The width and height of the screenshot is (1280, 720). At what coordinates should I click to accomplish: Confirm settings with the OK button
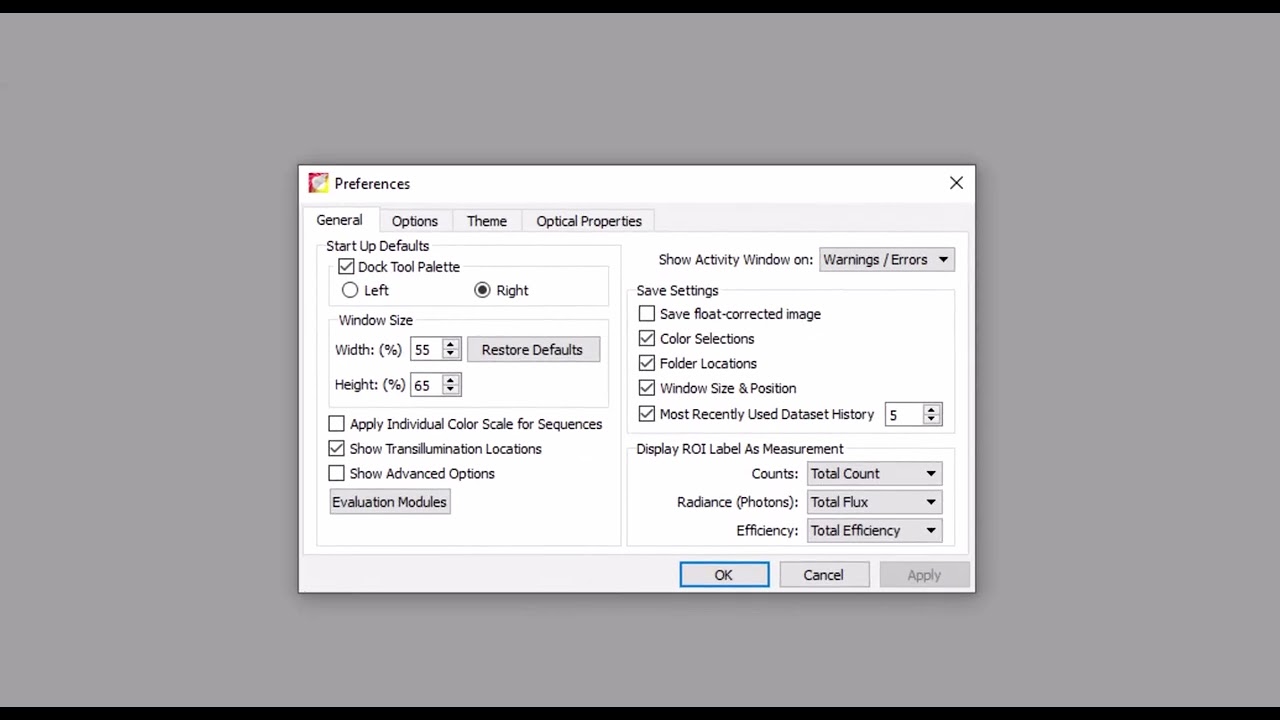coord(724,575)
